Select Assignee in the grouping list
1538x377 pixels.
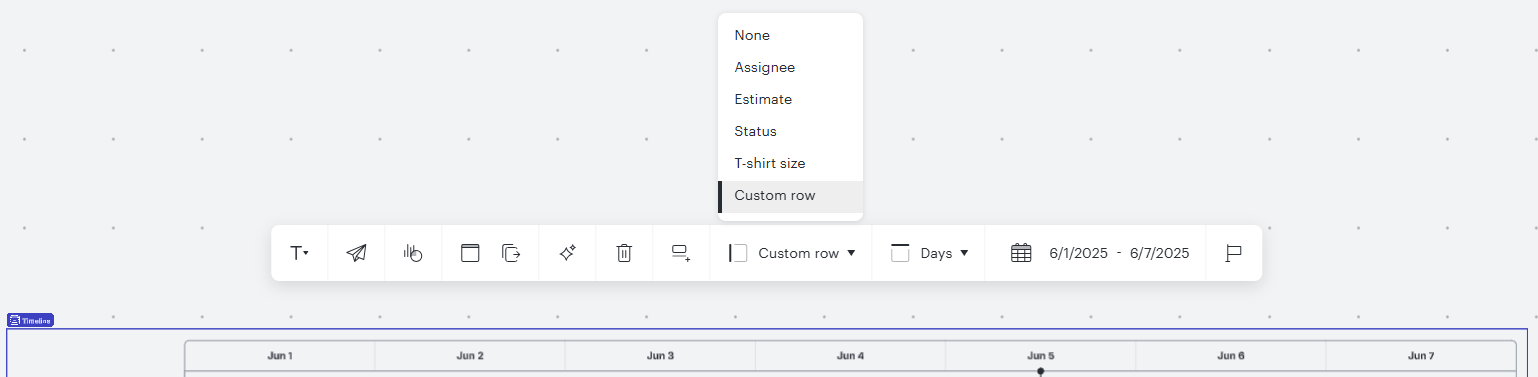[x=790, y=67]
